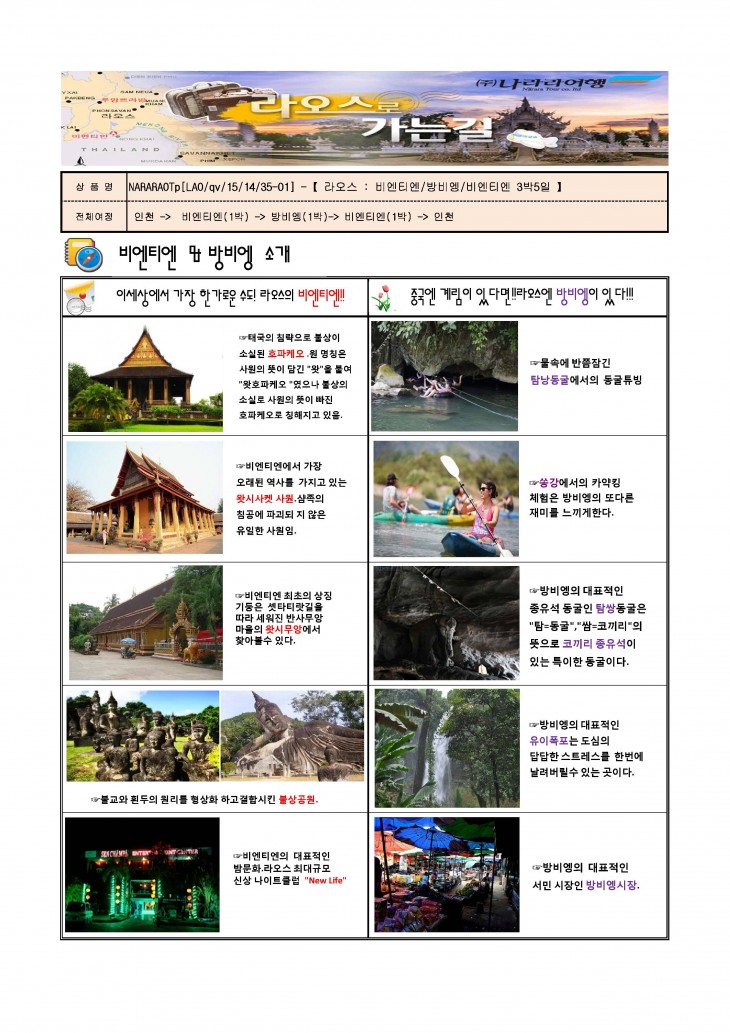
Task: Click the red 왓시무앙 text
Action: [x=283, y=629]
